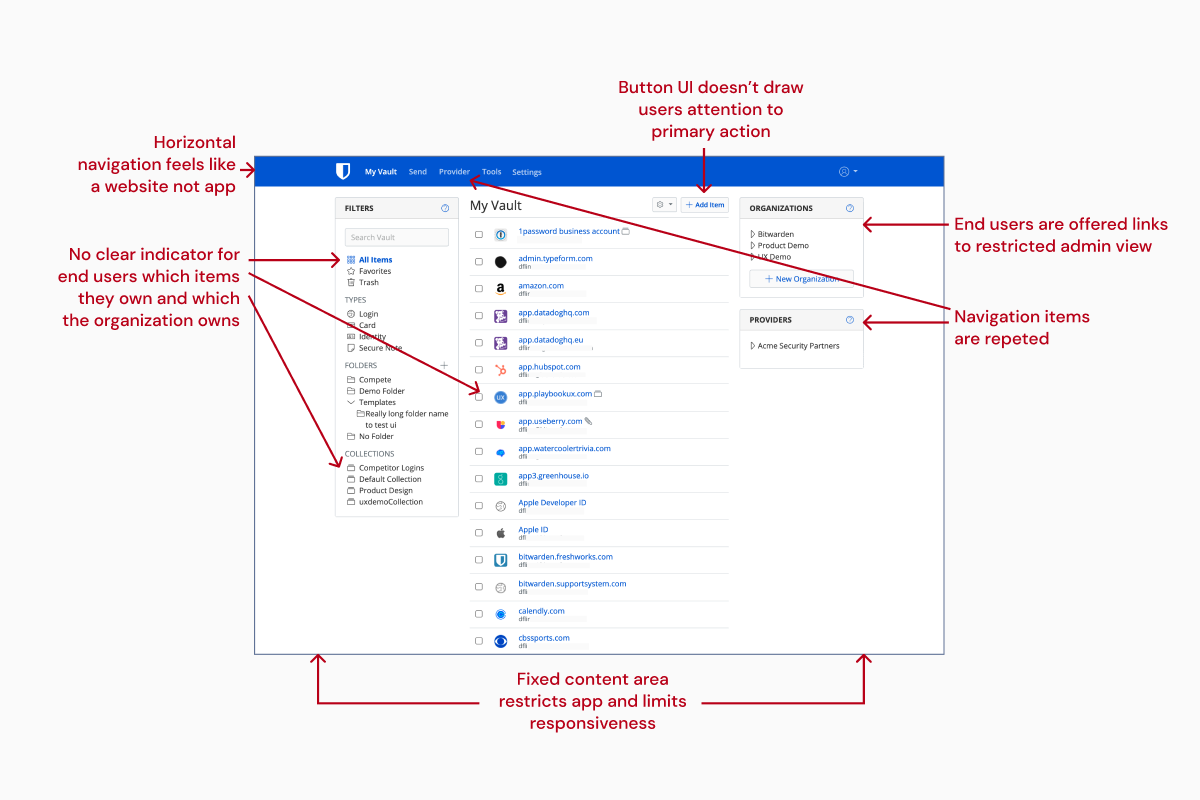Click the Greenhouse green icon
Viewport: 1200px width, 800px height.
tap(501, 479)
